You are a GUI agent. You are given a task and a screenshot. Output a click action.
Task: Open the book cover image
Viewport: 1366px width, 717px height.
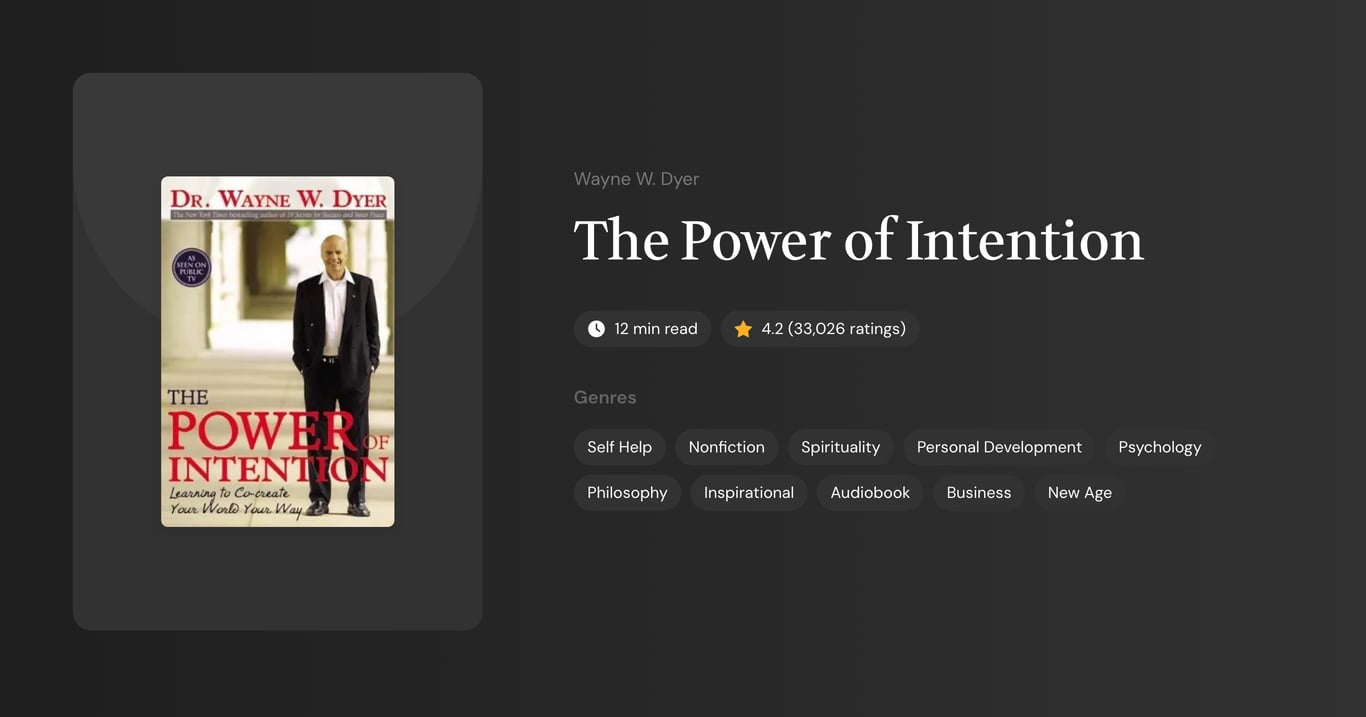[x=277, y=351]
